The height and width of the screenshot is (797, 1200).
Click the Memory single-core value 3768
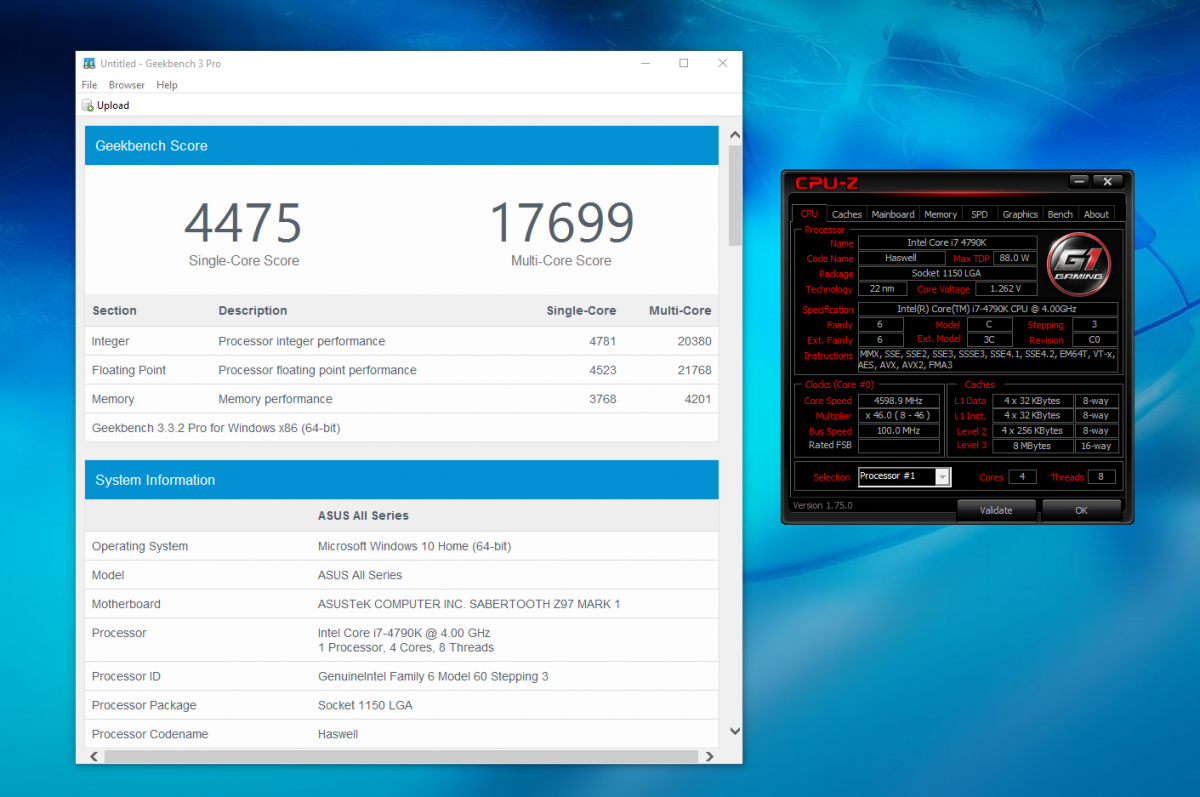pyautogui.click(x=603, y=399)
